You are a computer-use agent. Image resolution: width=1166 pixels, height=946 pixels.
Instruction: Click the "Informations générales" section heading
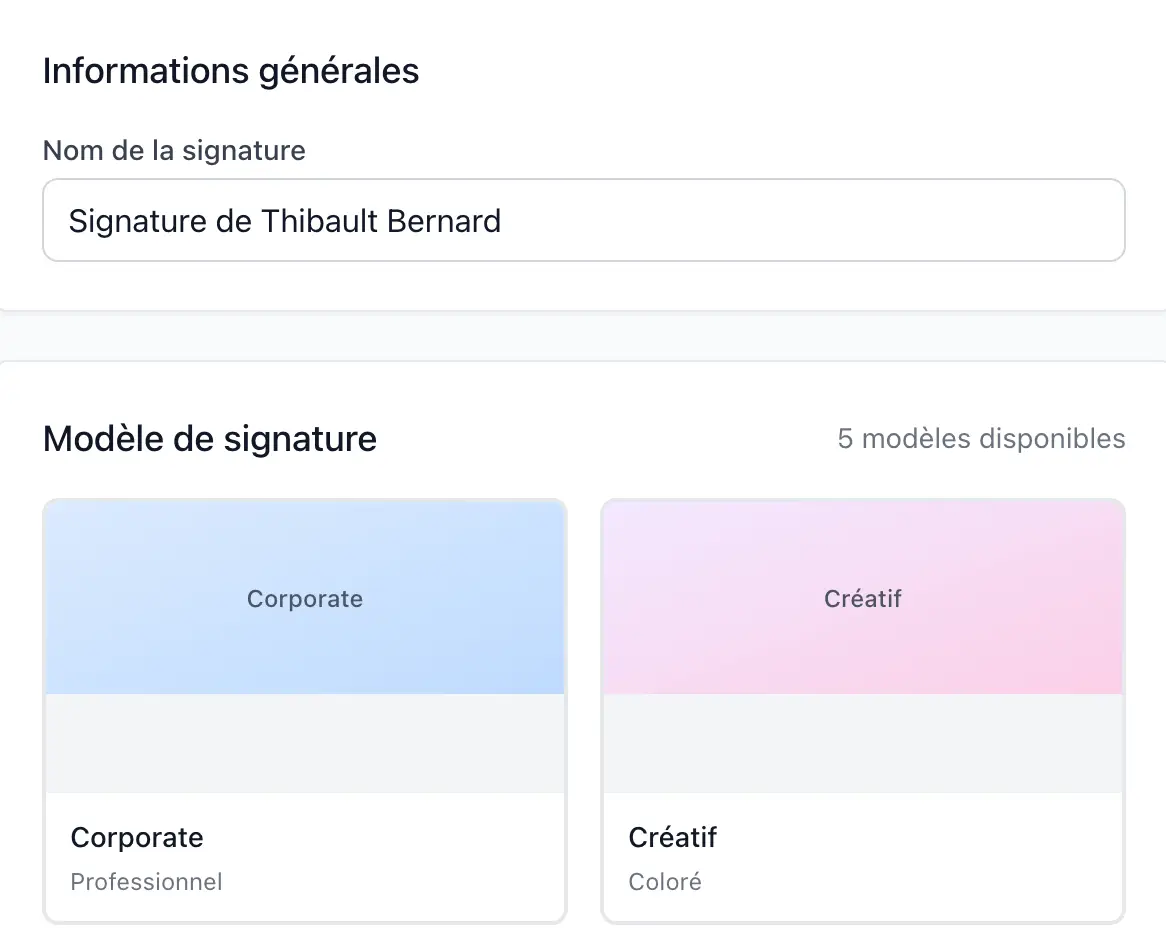(x=231, y=71)
